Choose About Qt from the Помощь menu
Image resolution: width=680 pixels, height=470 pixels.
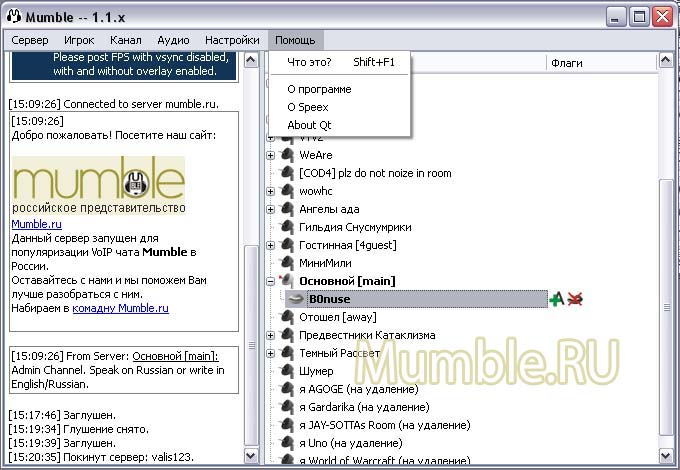point(309,125)
